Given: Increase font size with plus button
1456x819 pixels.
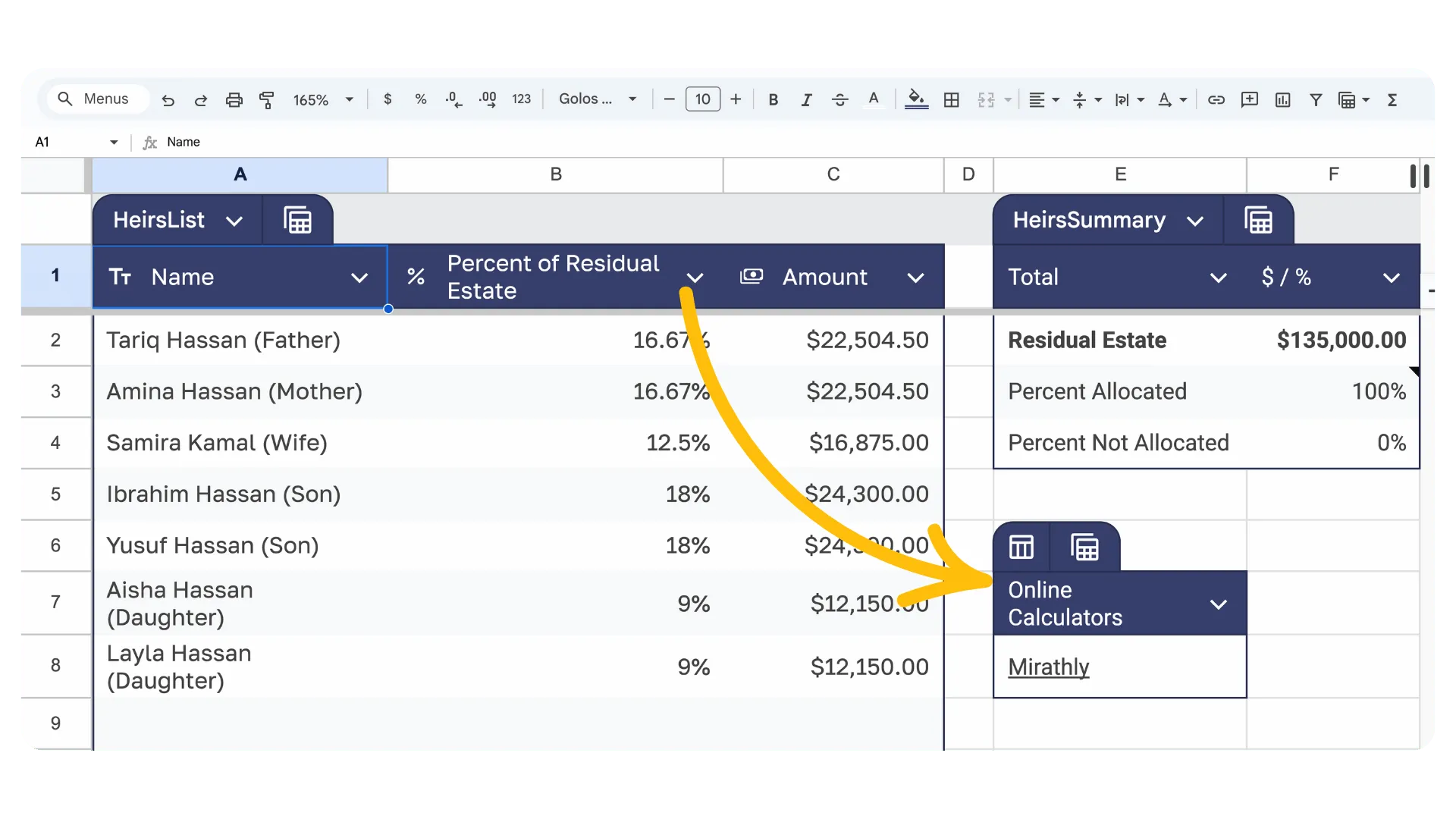Looking at the screenshot, I should (x=736, y=99).
